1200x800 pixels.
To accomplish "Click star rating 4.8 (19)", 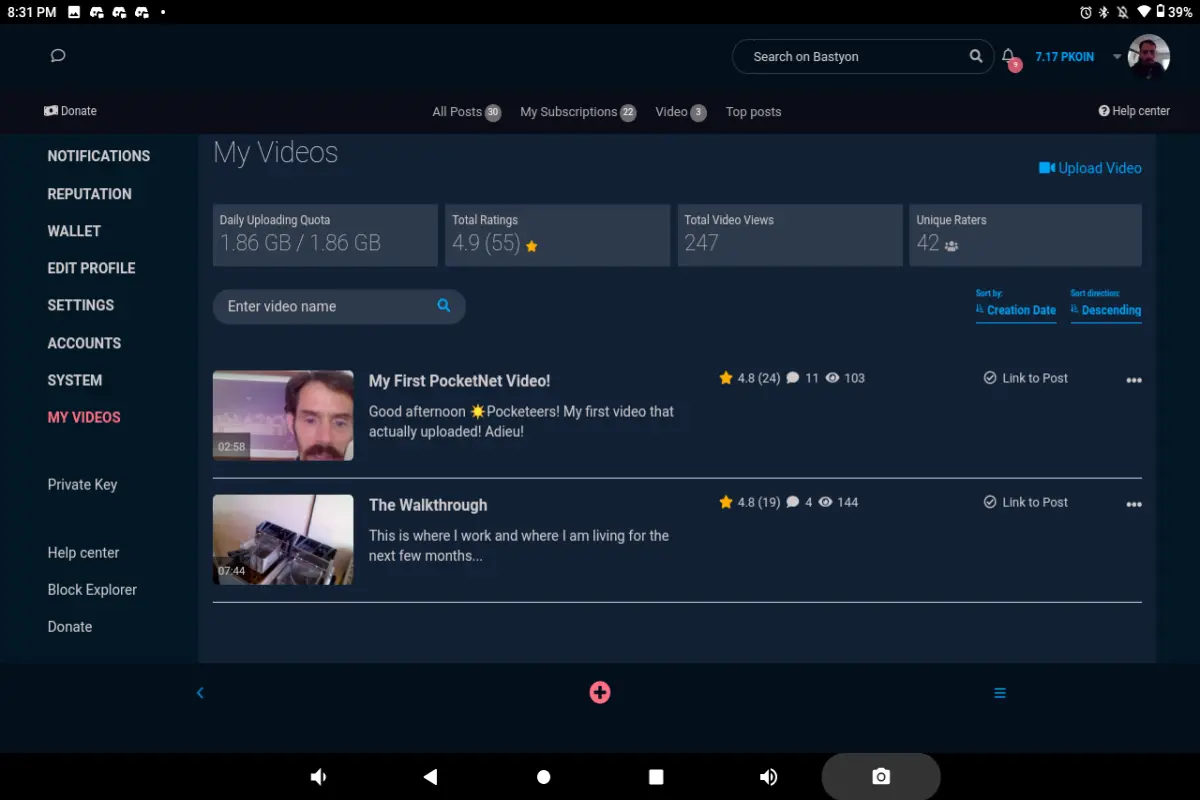I will pos(749,502).
